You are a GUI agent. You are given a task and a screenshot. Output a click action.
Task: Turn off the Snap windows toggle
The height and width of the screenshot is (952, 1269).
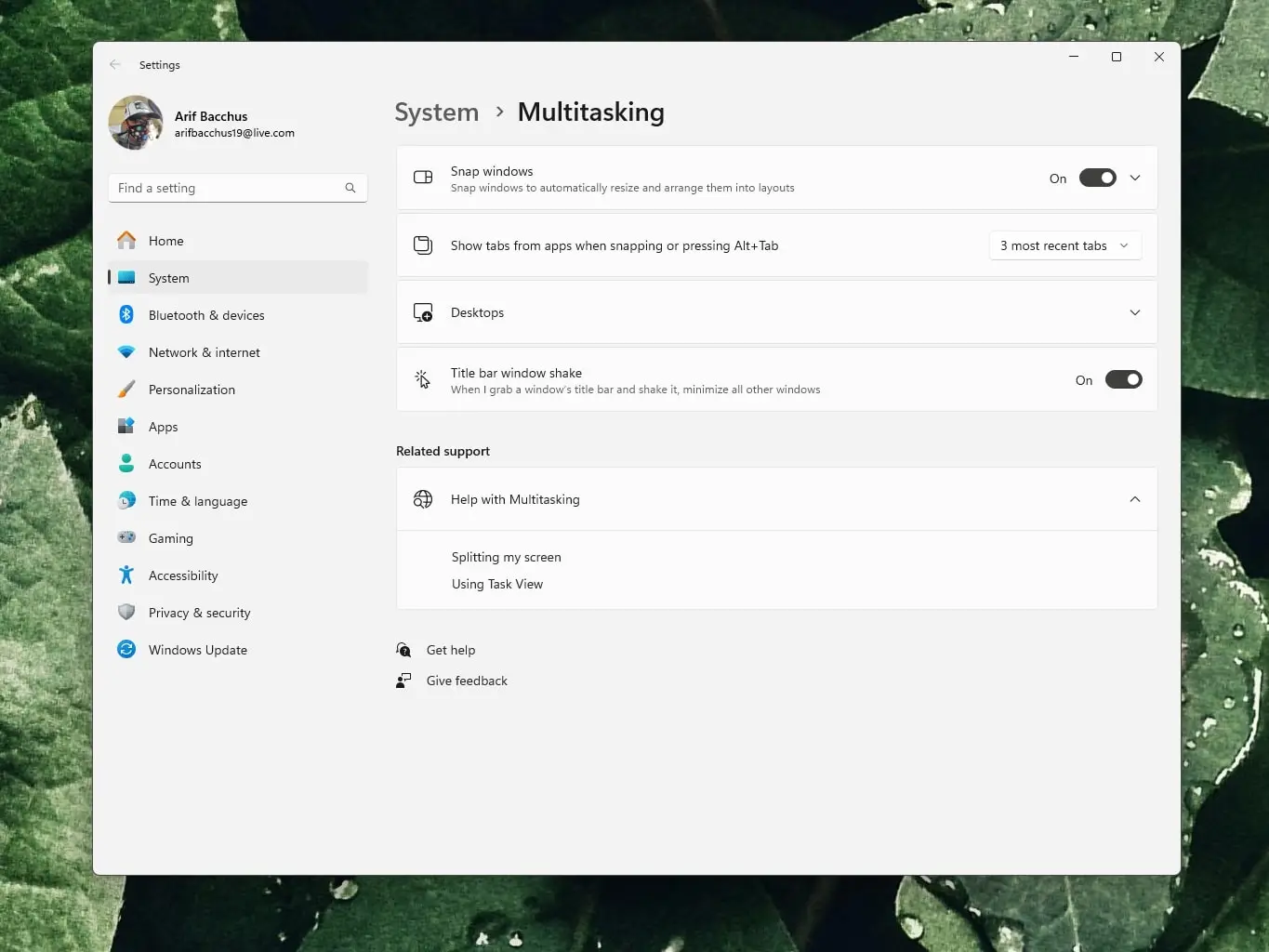[1097, 178]
